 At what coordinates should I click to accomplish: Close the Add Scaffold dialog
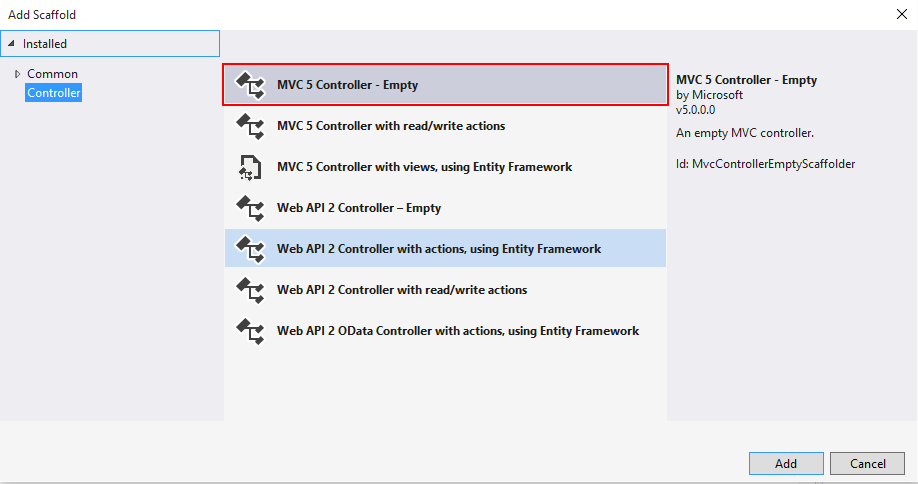point(901,14)
